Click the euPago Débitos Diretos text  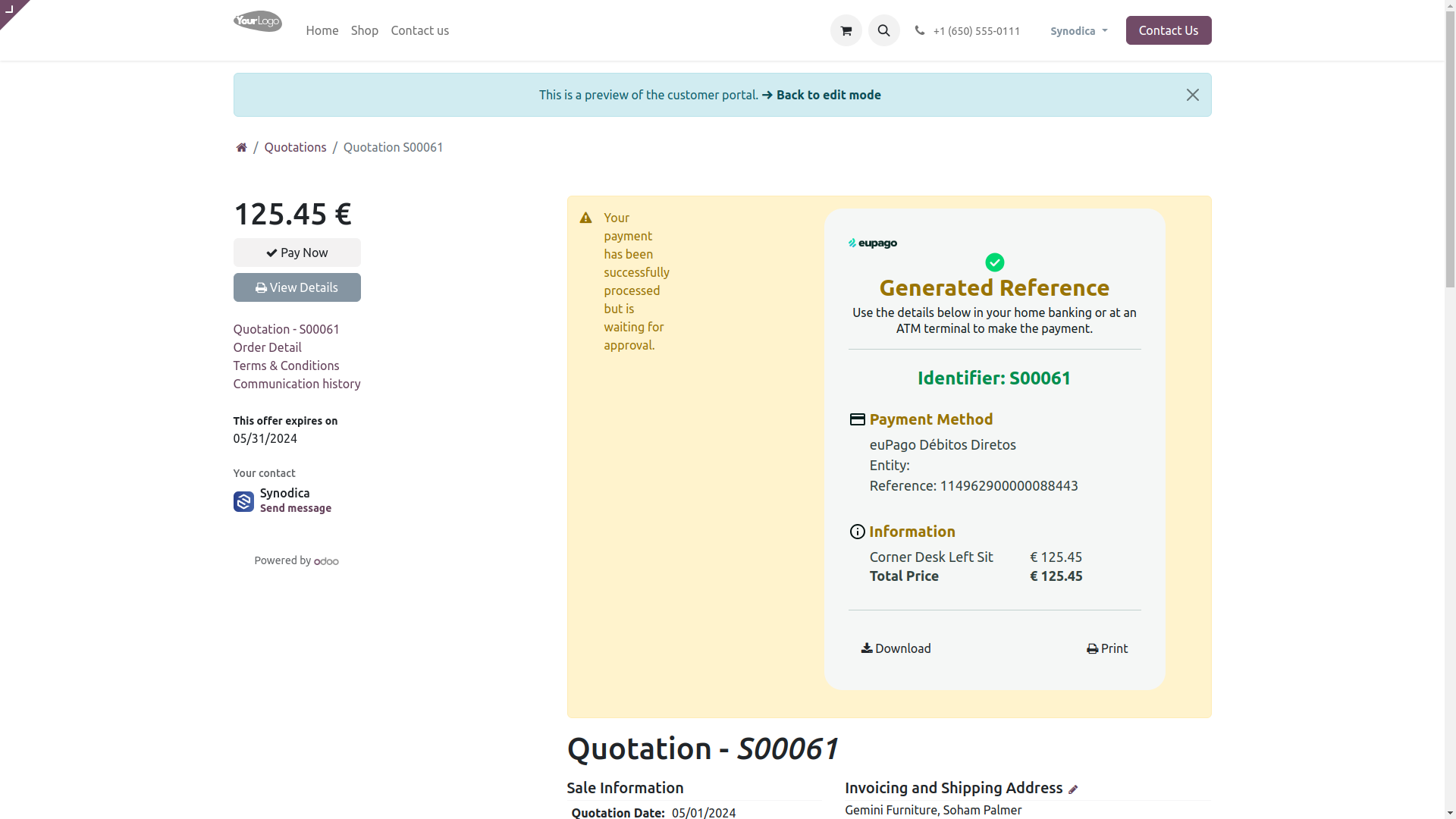point(943,445)
